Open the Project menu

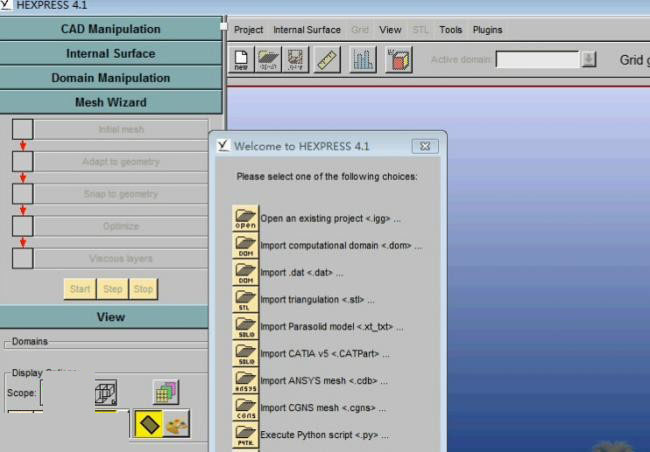pyautogui.click(x=248, y=30)
